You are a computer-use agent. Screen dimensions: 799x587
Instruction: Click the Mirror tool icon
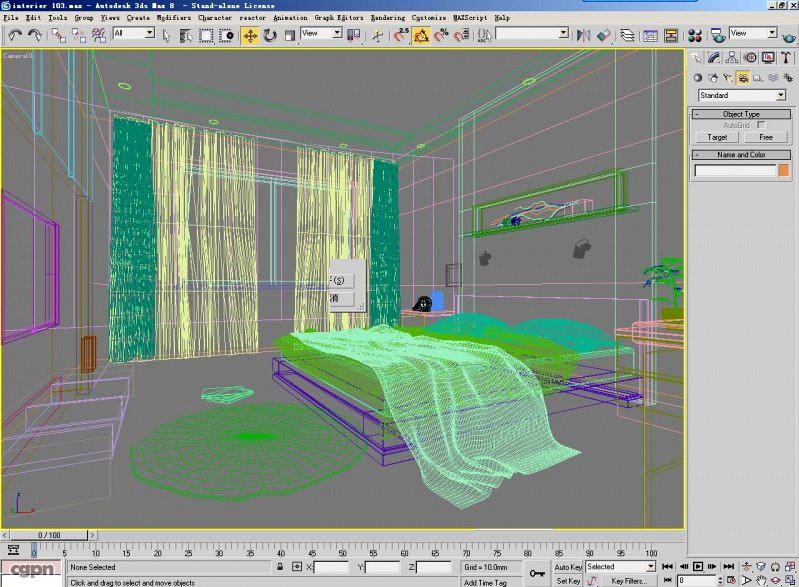pyautogui.click(x=583, y=35)
